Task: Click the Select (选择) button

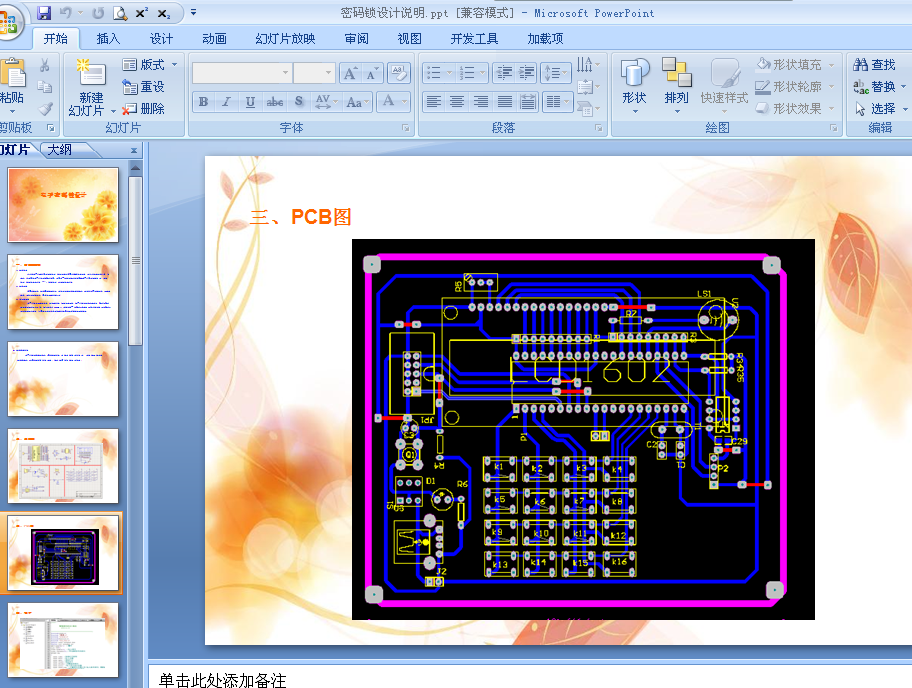Action: point(879,109)
